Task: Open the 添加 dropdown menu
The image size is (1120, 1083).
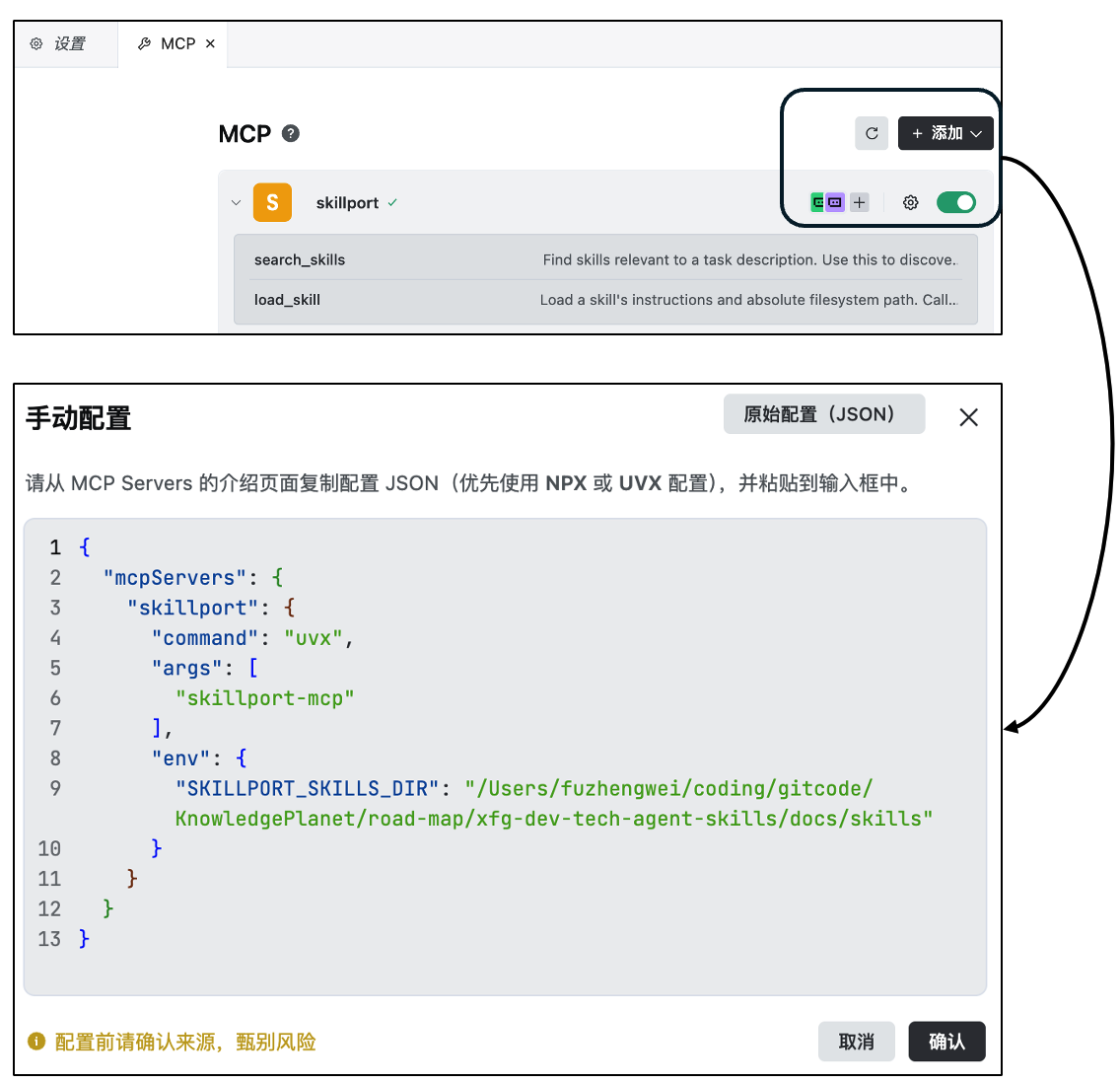Action: click(945, 133)
